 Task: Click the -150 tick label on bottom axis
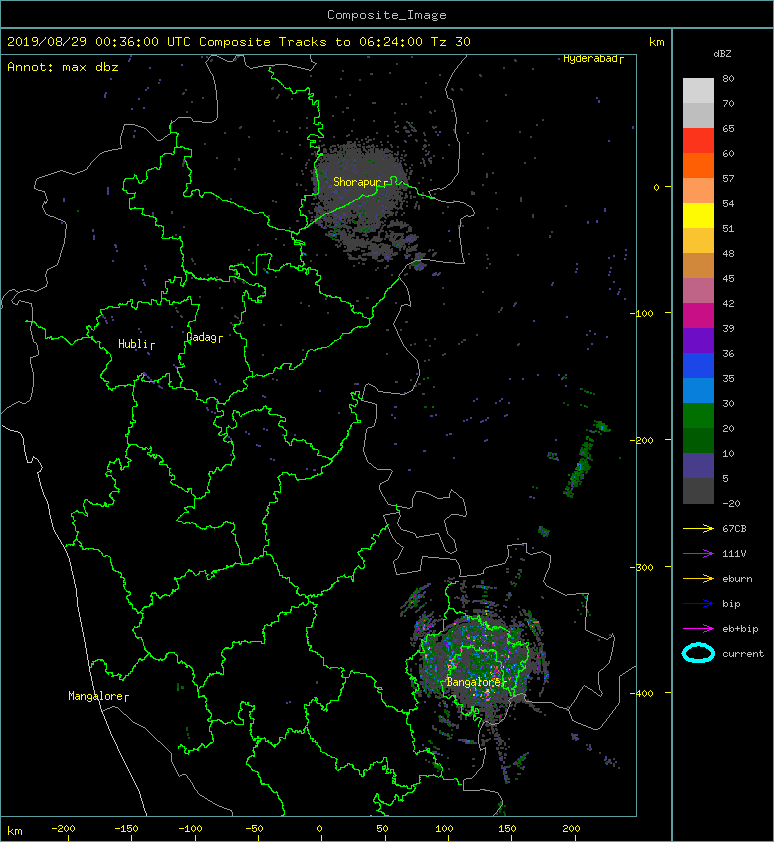pos(126,829)
